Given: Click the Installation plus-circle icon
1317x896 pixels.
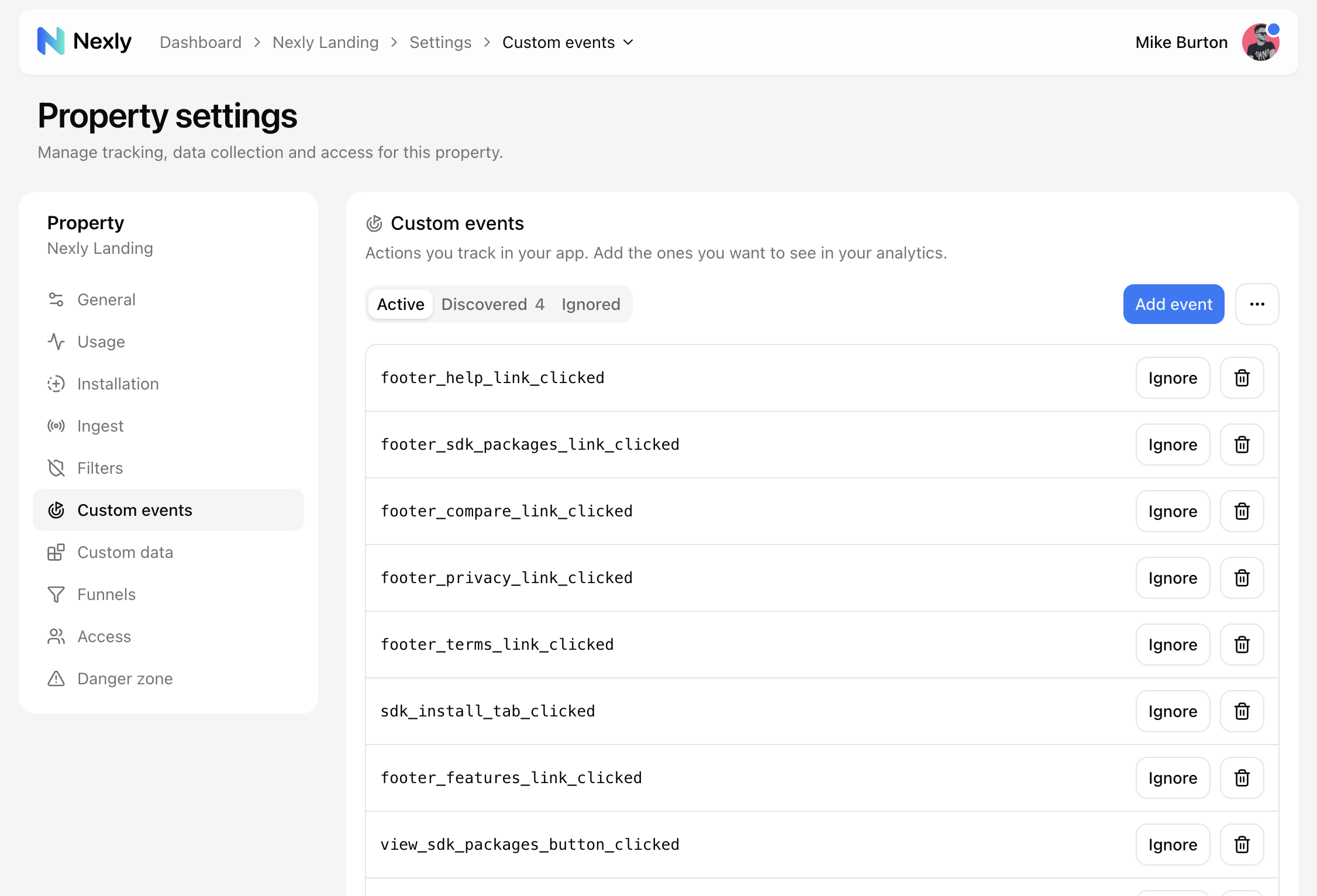Looking at the screenshot, I should (56, 384).
